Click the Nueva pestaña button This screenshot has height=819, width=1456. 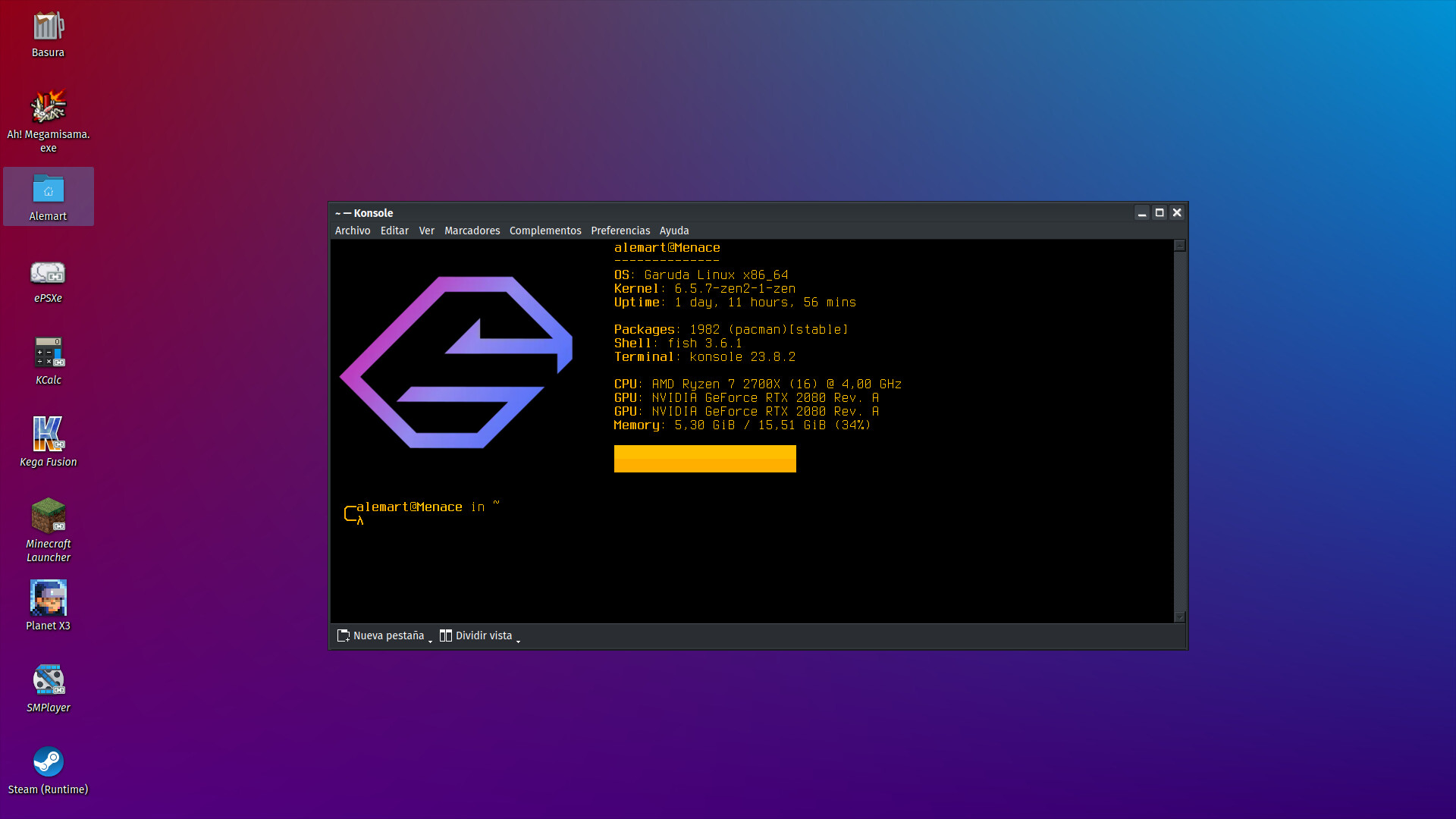381,635
